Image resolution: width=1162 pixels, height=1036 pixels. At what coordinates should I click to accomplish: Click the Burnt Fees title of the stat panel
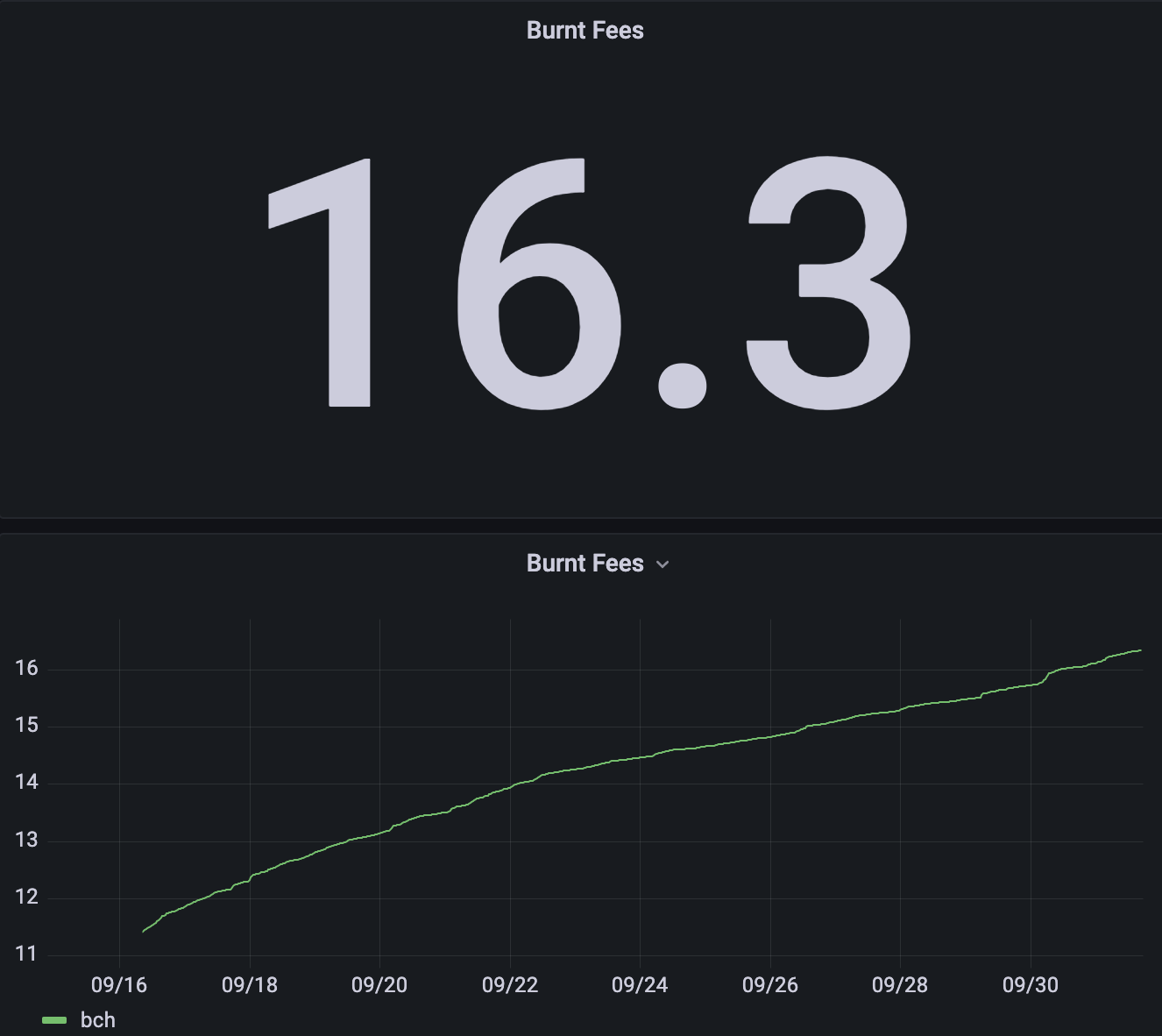(x=585, y=31)
